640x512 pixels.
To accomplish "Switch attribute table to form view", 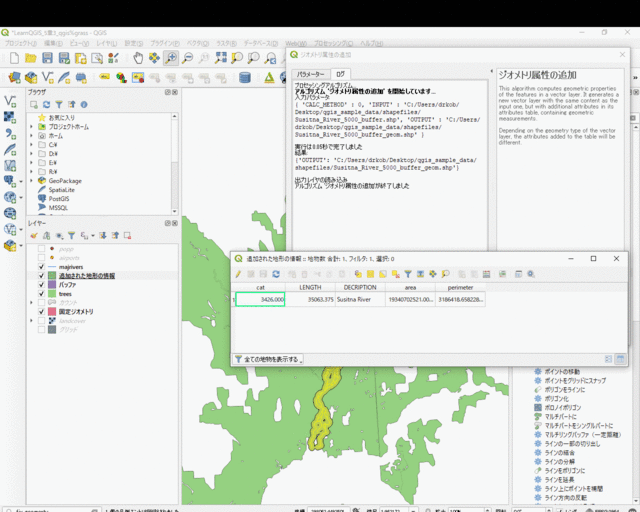I will [x=608, y=359].
